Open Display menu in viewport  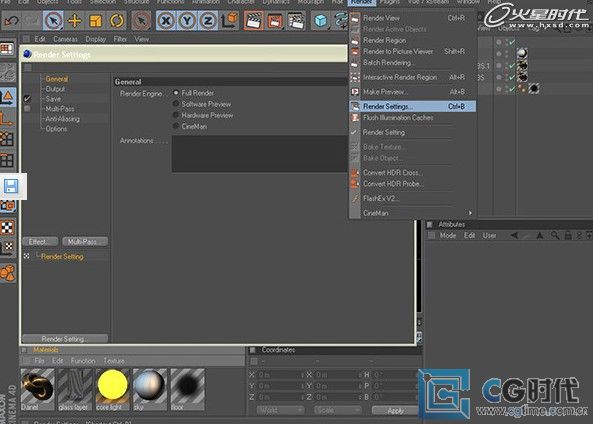click(95, 39)
